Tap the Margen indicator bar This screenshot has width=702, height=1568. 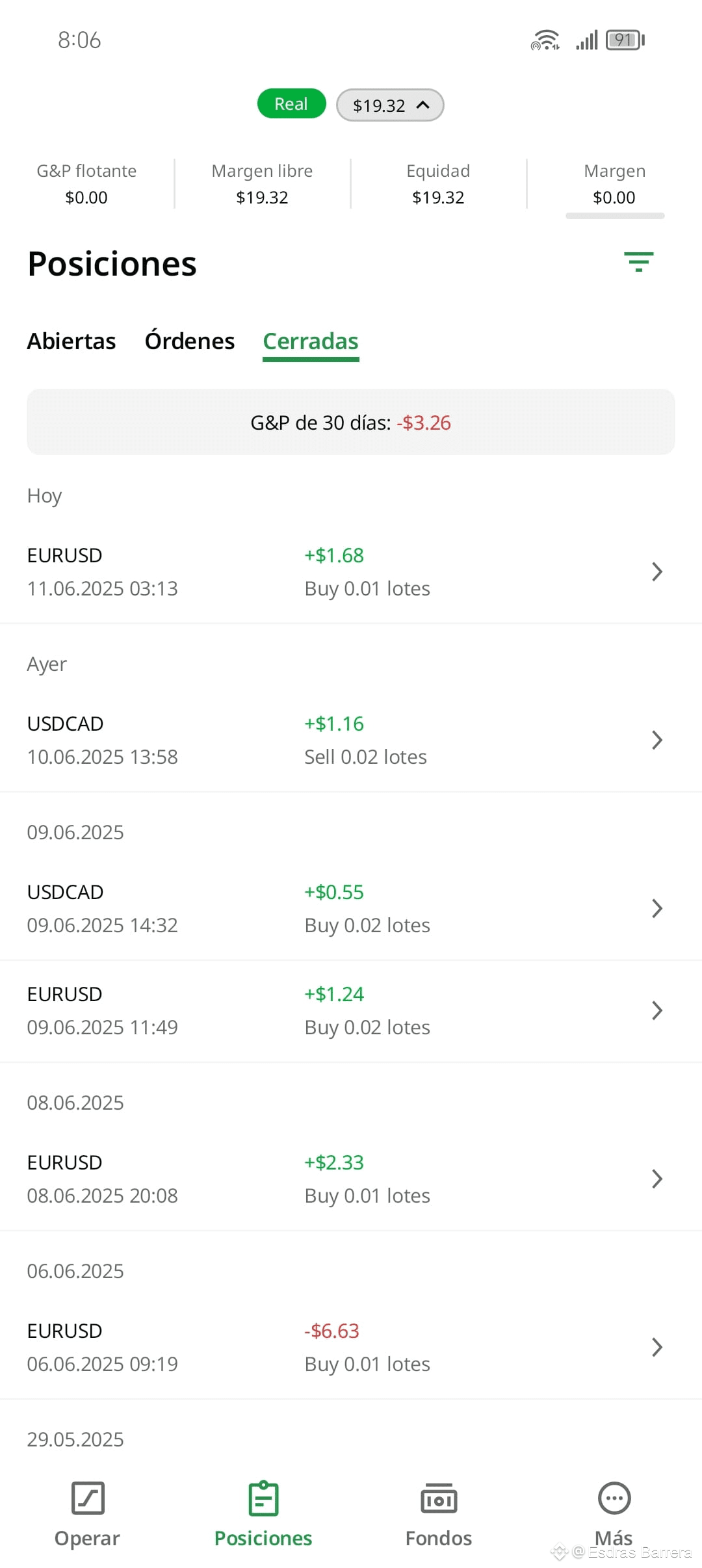615,216
